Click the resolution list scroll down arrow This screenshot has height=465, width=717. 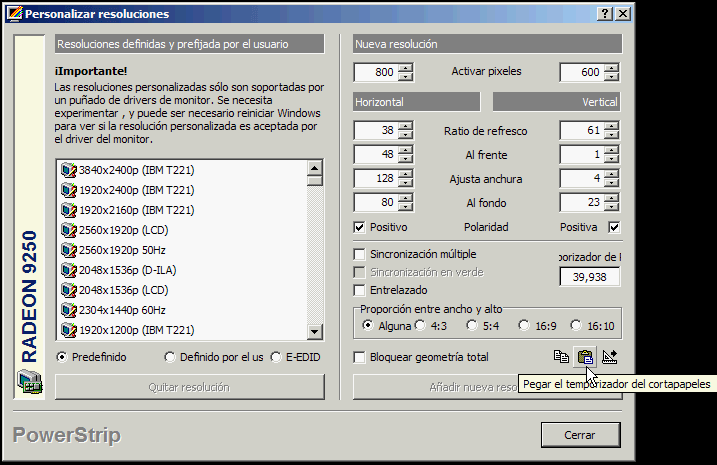click(x=315, y=331)
